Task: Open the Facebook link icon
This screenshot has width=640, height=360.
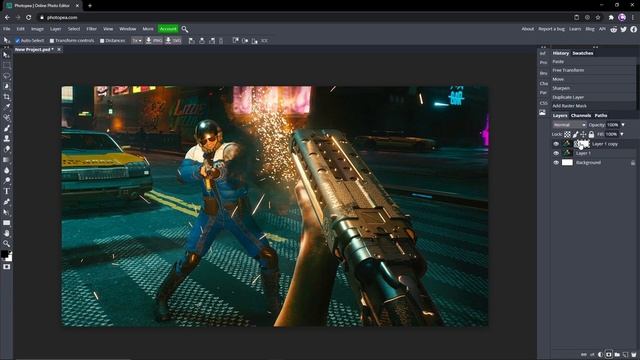Action: [633, 29]
